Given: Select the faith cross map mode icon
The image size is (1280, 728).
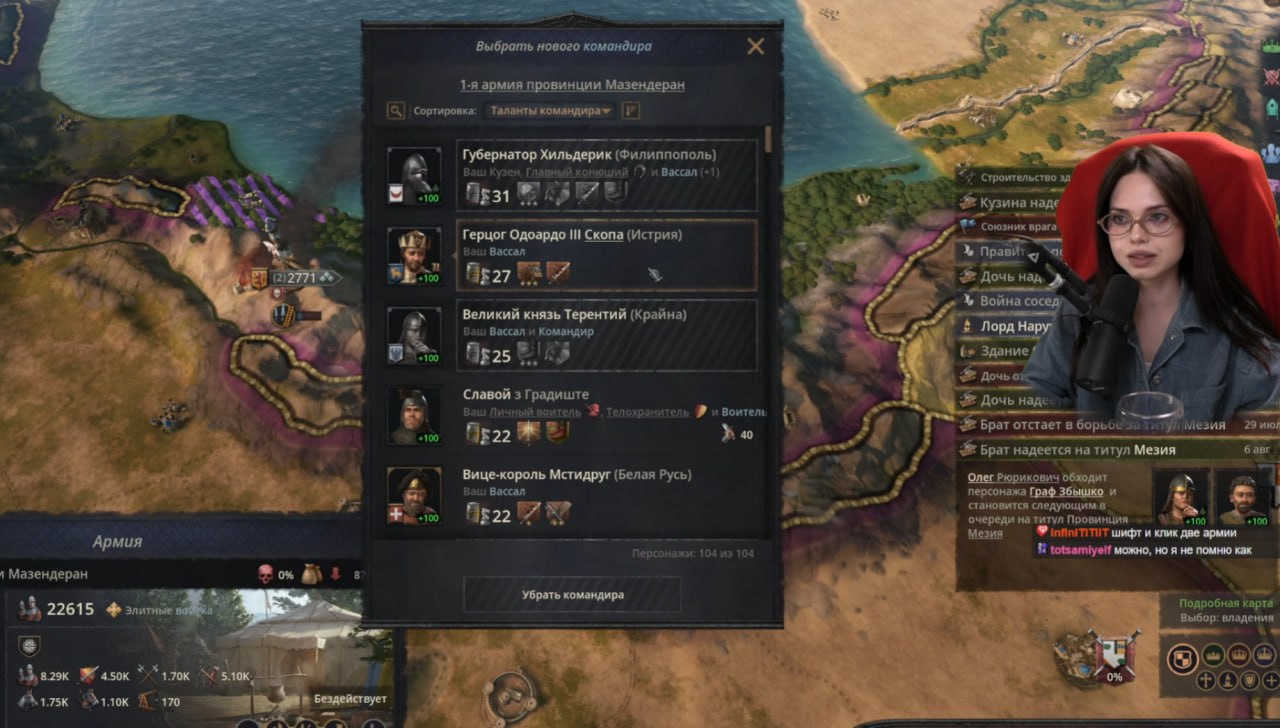Looking at the screenshot, I should tap(1206, 681).
